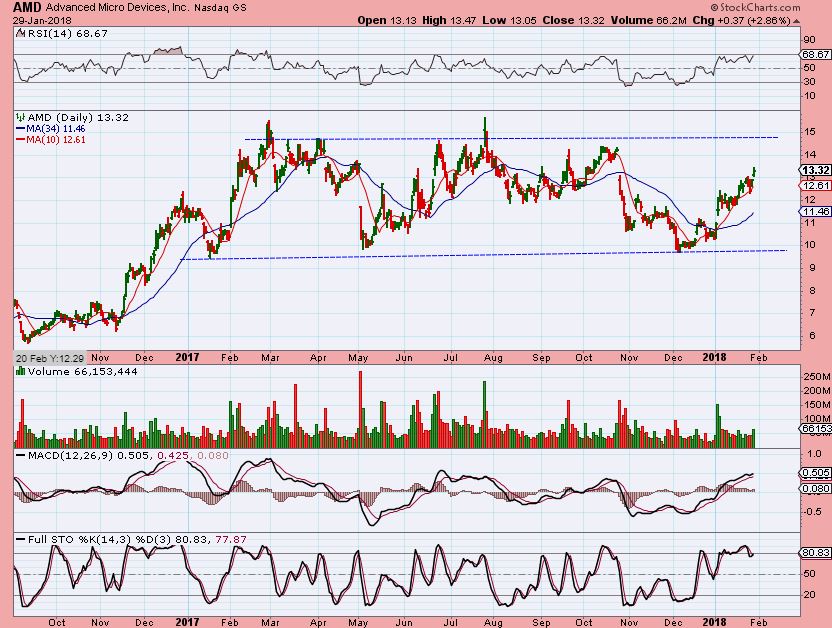Click the MA(34) 11.46 legend text
Viewport: 832px width, 628px height.
tap(56, 129)
